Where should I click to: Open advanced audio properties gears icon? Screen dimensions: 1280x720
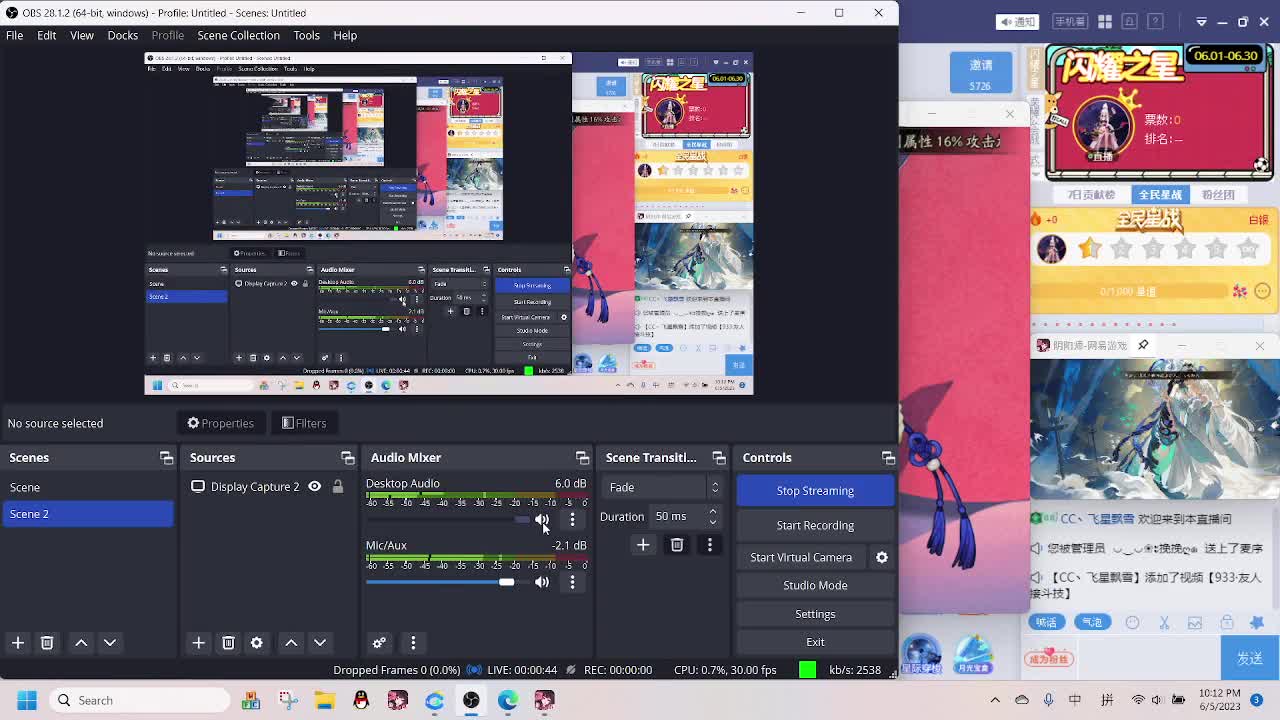[379, 643]
